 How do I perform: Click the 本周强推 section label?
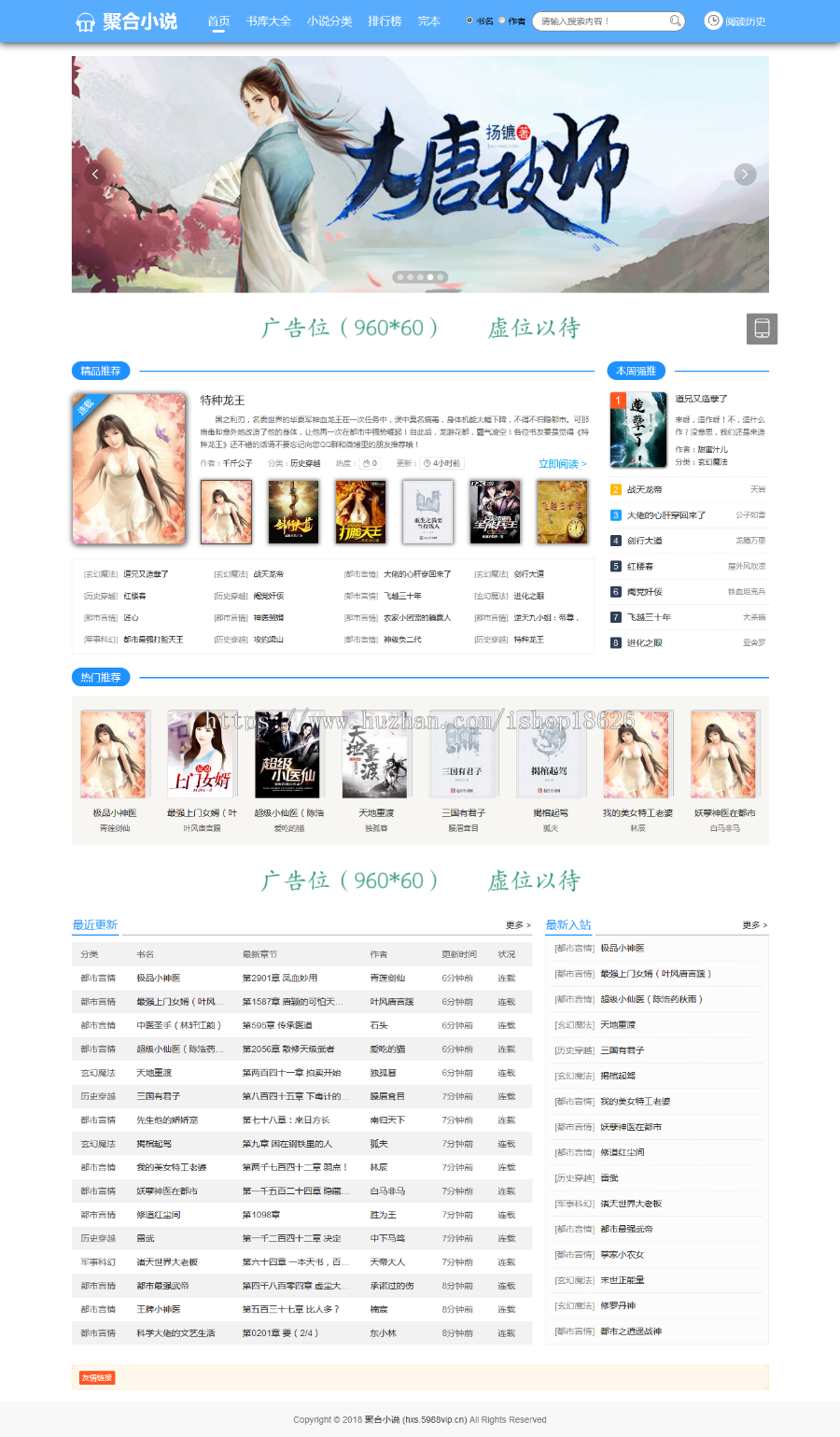[x=637, y=371]
